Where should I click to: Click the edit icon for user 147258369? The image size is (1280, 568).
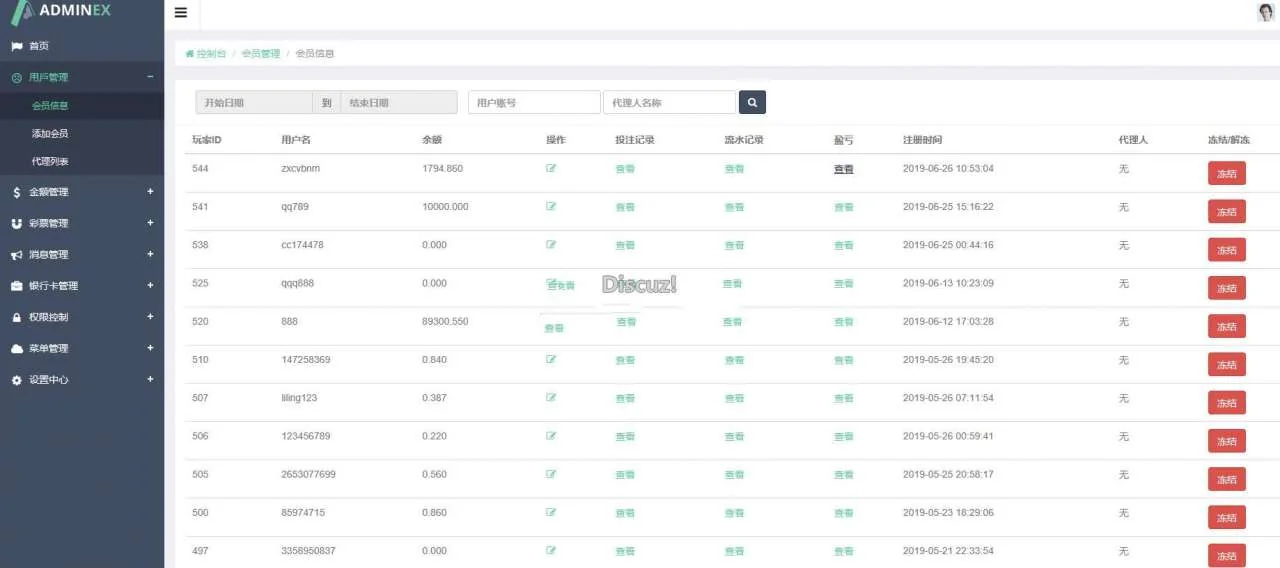point(551,359)
